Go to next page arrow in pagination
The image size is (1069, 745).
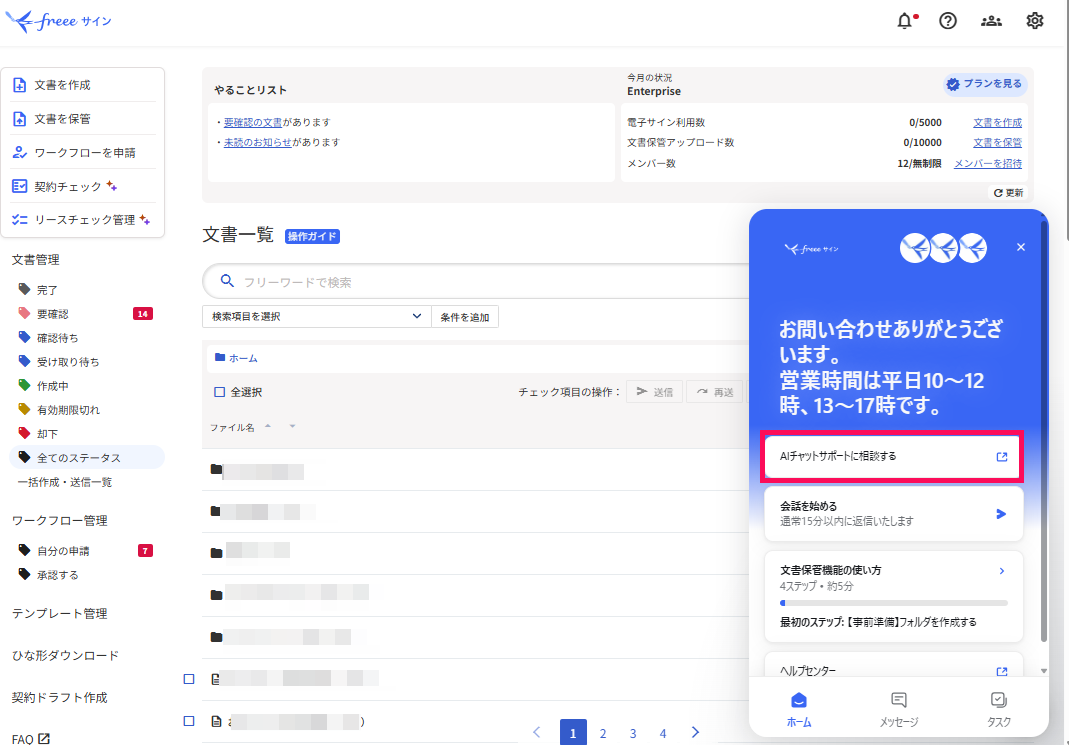pos(695,732)
